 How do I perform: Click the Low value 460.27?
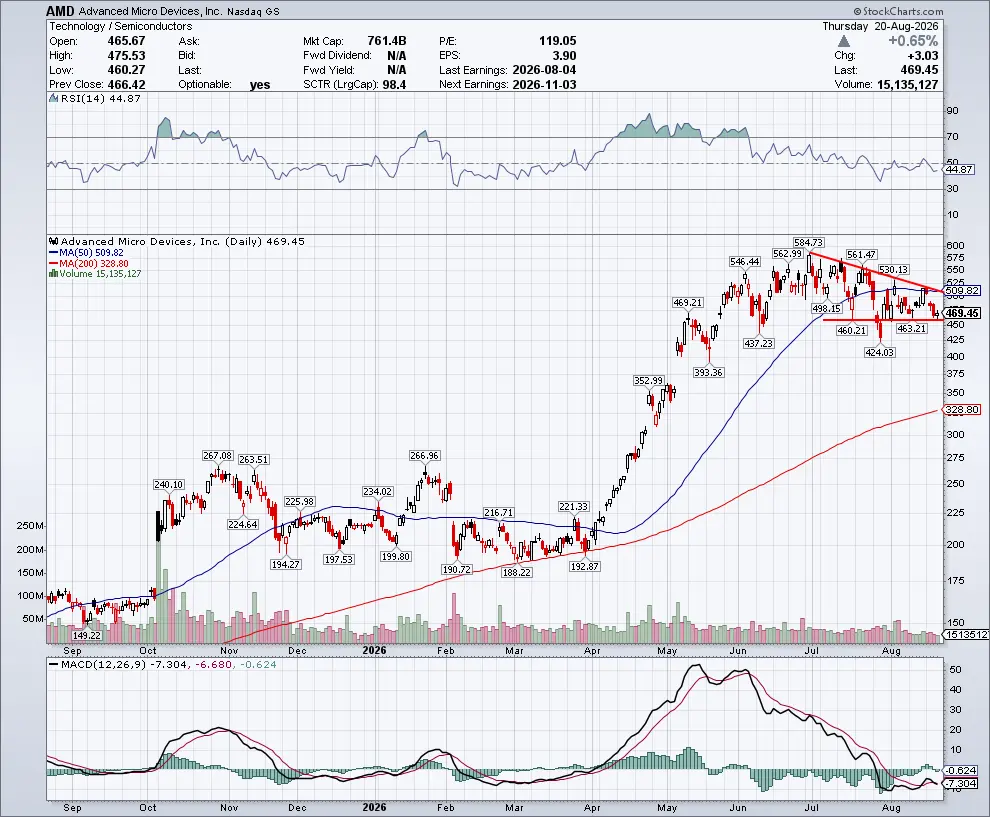click(126, 69)
